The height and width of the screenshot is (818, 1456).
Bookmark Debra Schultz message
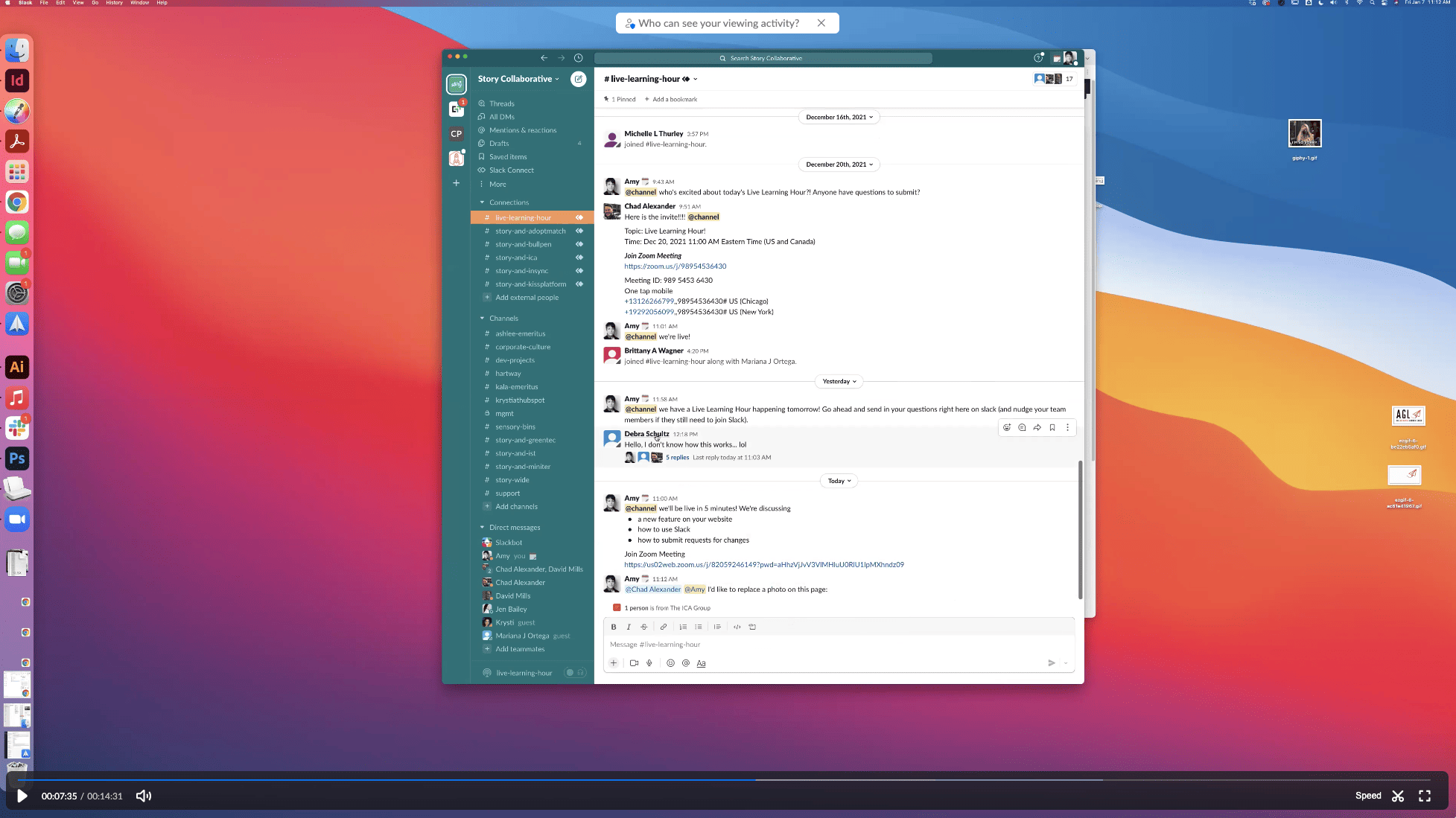coord(1052,427)
